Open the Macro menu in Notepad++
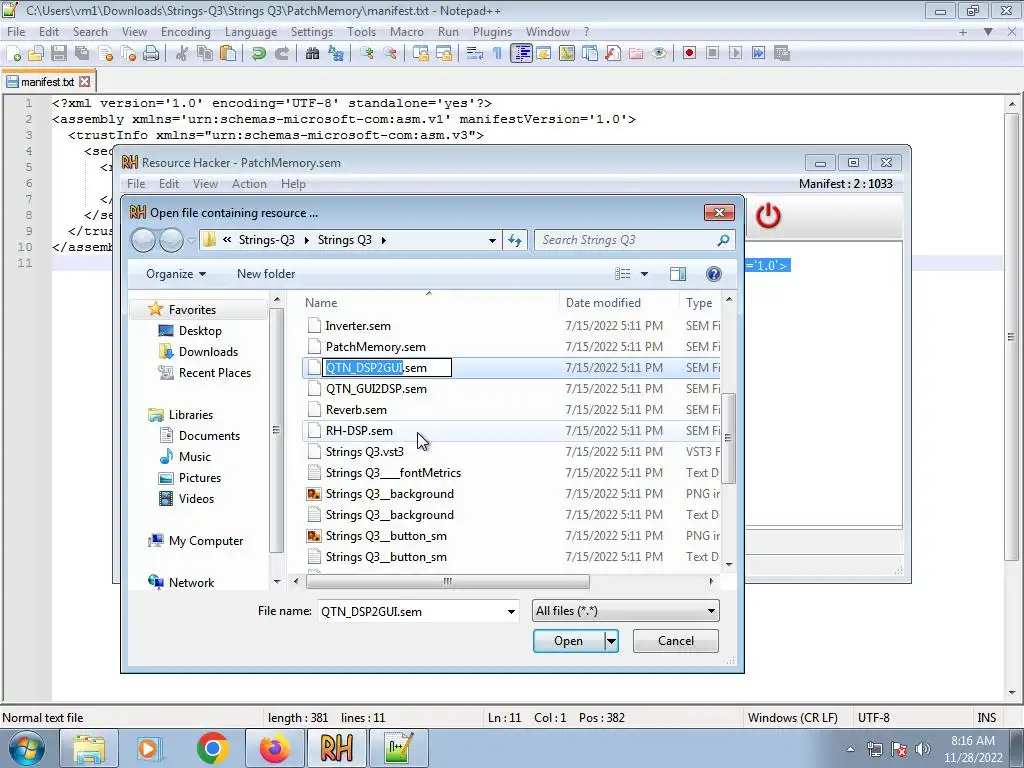This screenshot has height=768, width=1024. pos(406,32)
